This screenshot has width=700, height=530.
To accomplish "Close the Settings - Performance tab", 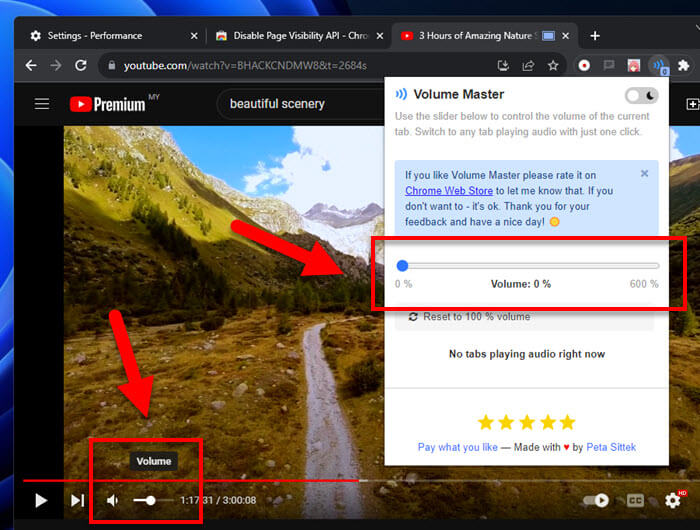I will [x=194, y=36].
